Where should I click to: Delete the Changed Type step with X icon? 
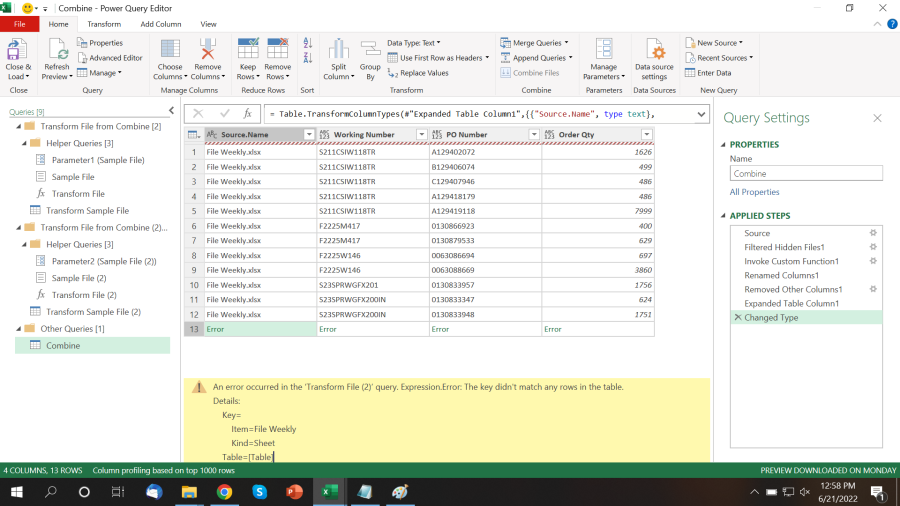click(x=738, y=317)
